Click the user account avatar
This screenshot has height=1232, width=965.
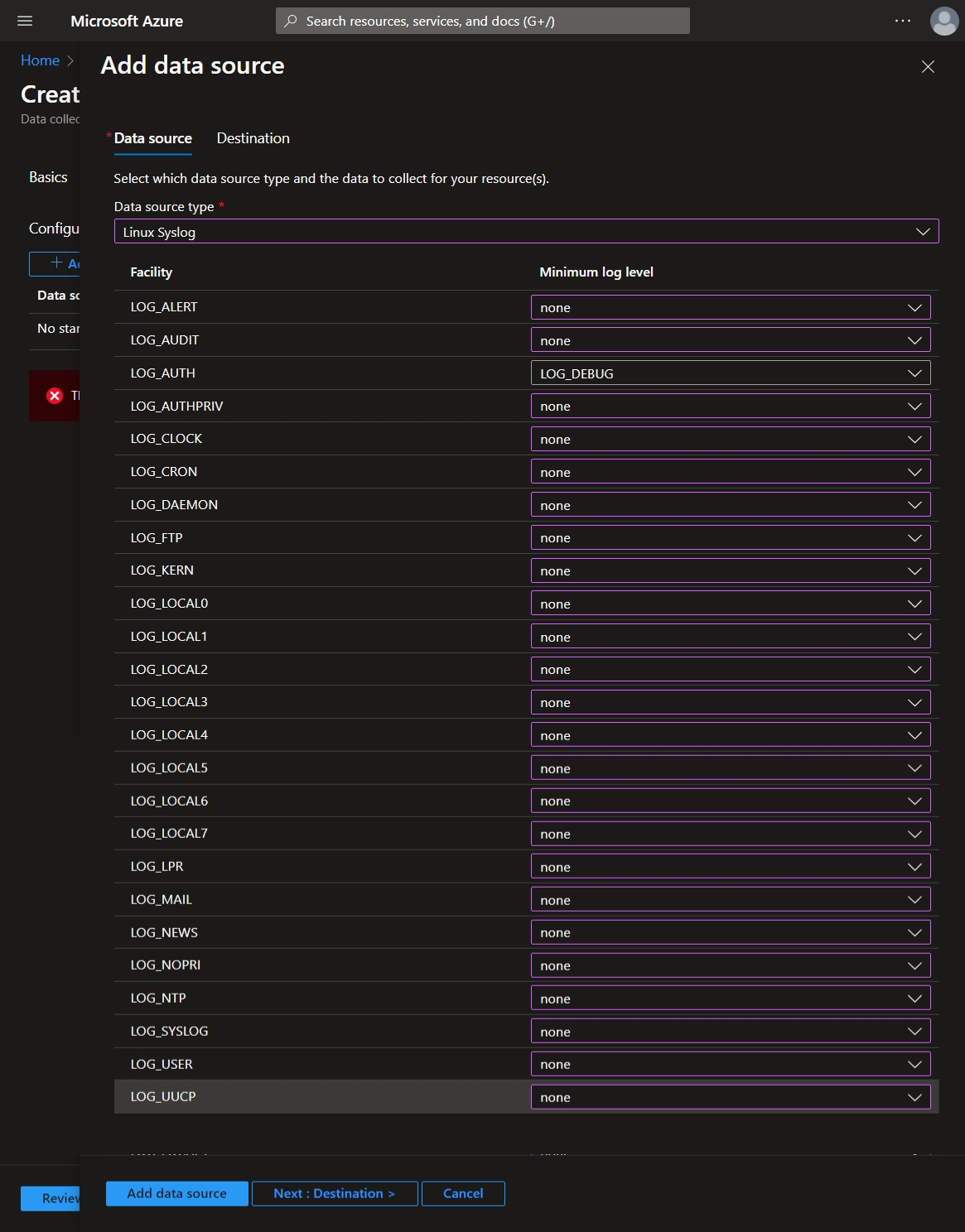944,21
